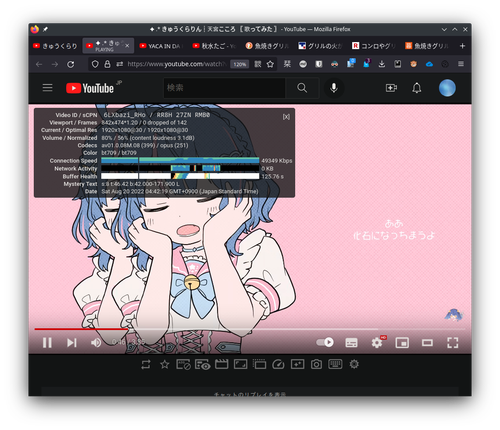The height and width of the screenshot is (430, 500).
Task: Reload the current page
Action: [x=70, y=64]
